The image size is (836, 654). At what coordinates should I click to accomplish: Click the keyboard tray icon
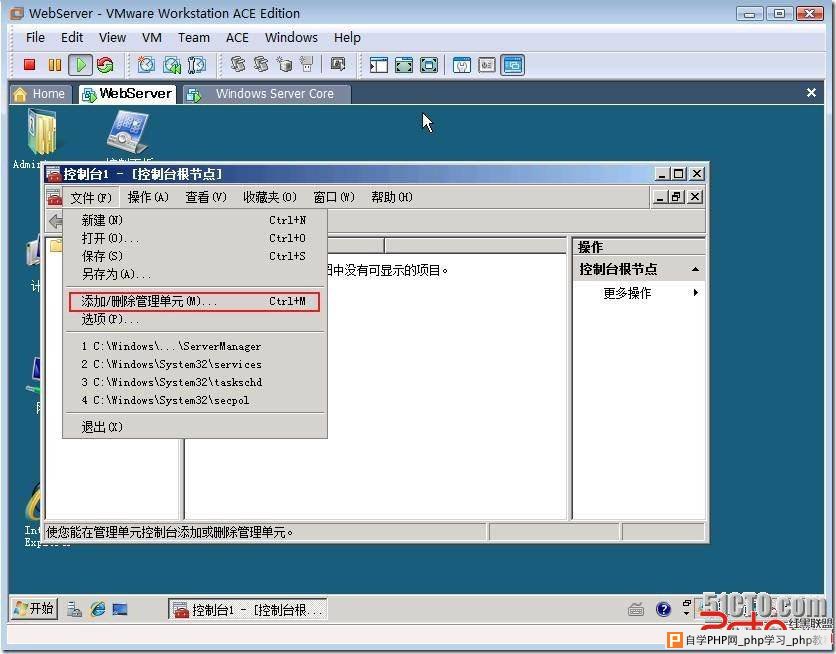pyautogui.click(x=636, y=609)
